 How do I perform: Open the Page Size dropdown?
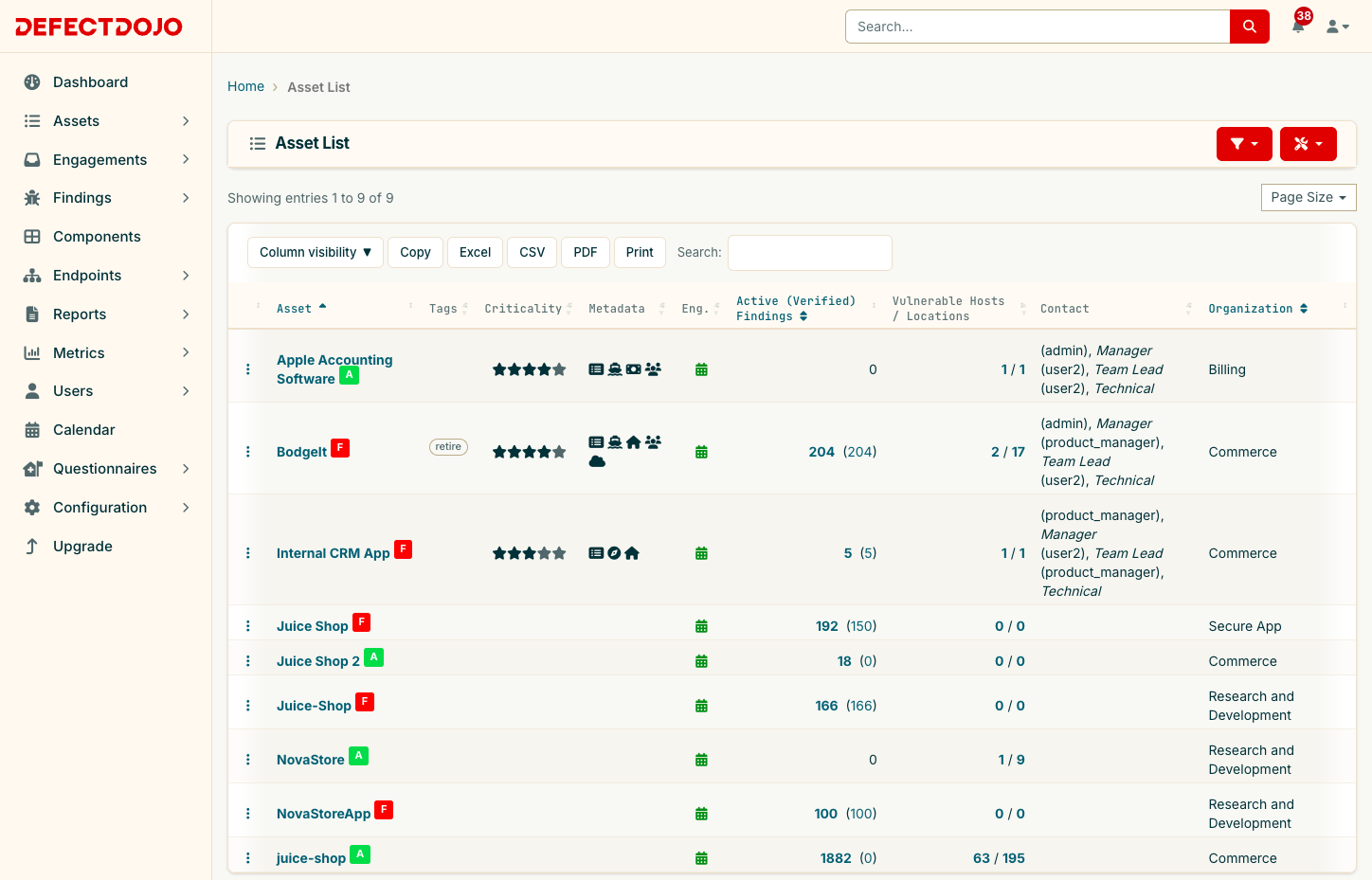tap(1309, 197)
